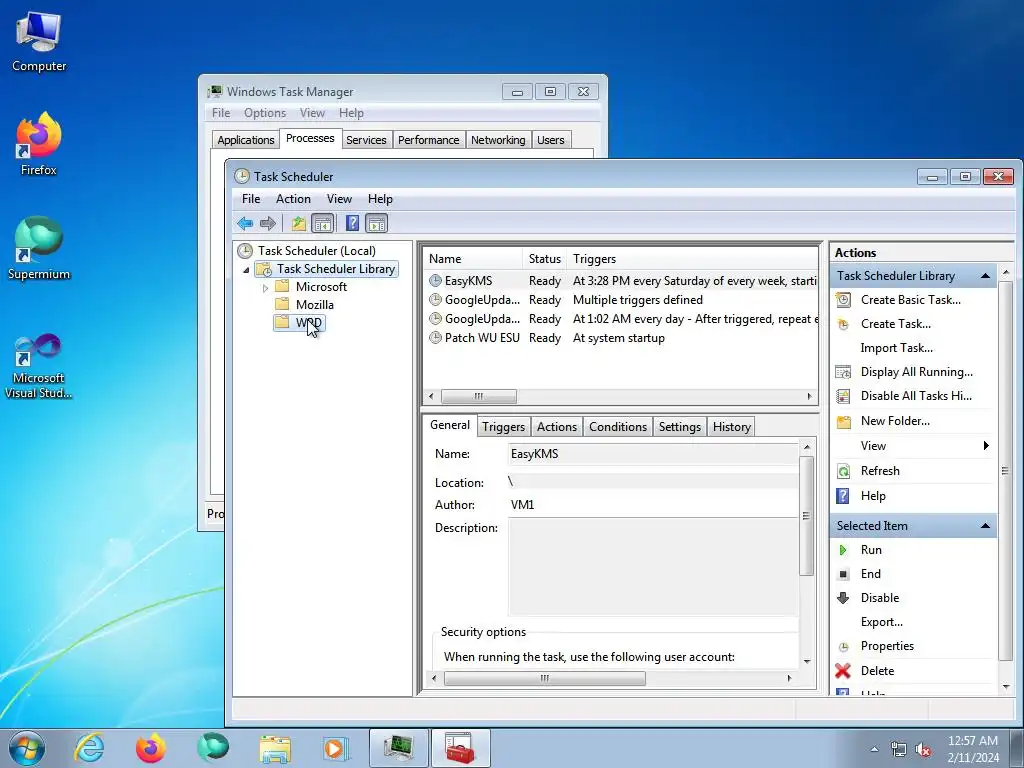The image size is (1024, 768).
Task: Click the red X Delete icon
Action: coord(843,671)
